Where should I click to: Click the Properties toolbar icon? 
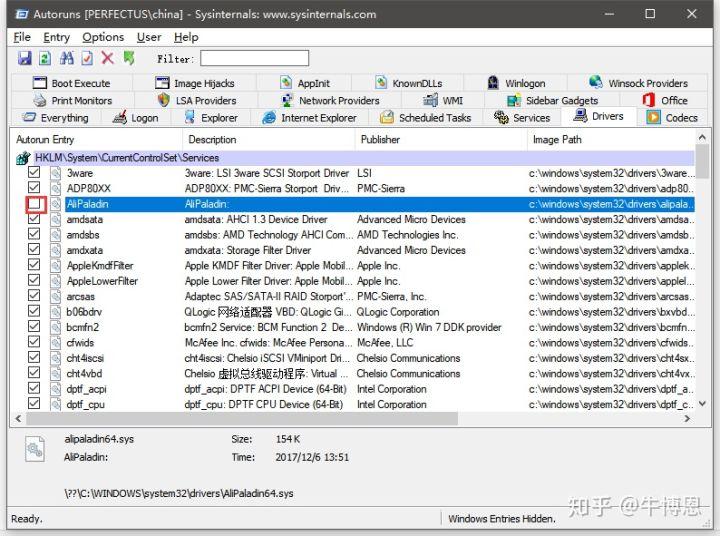point(86,58)
